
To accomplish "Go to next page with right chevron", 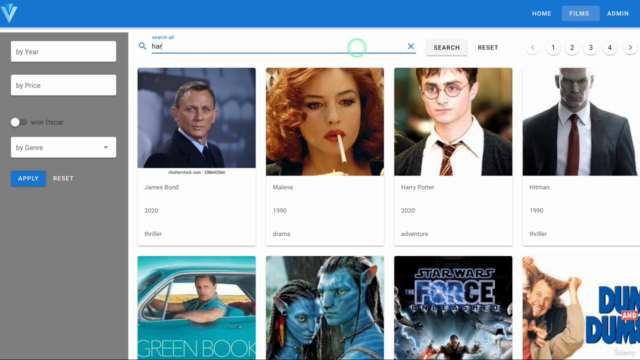I will tap(630, 48).
